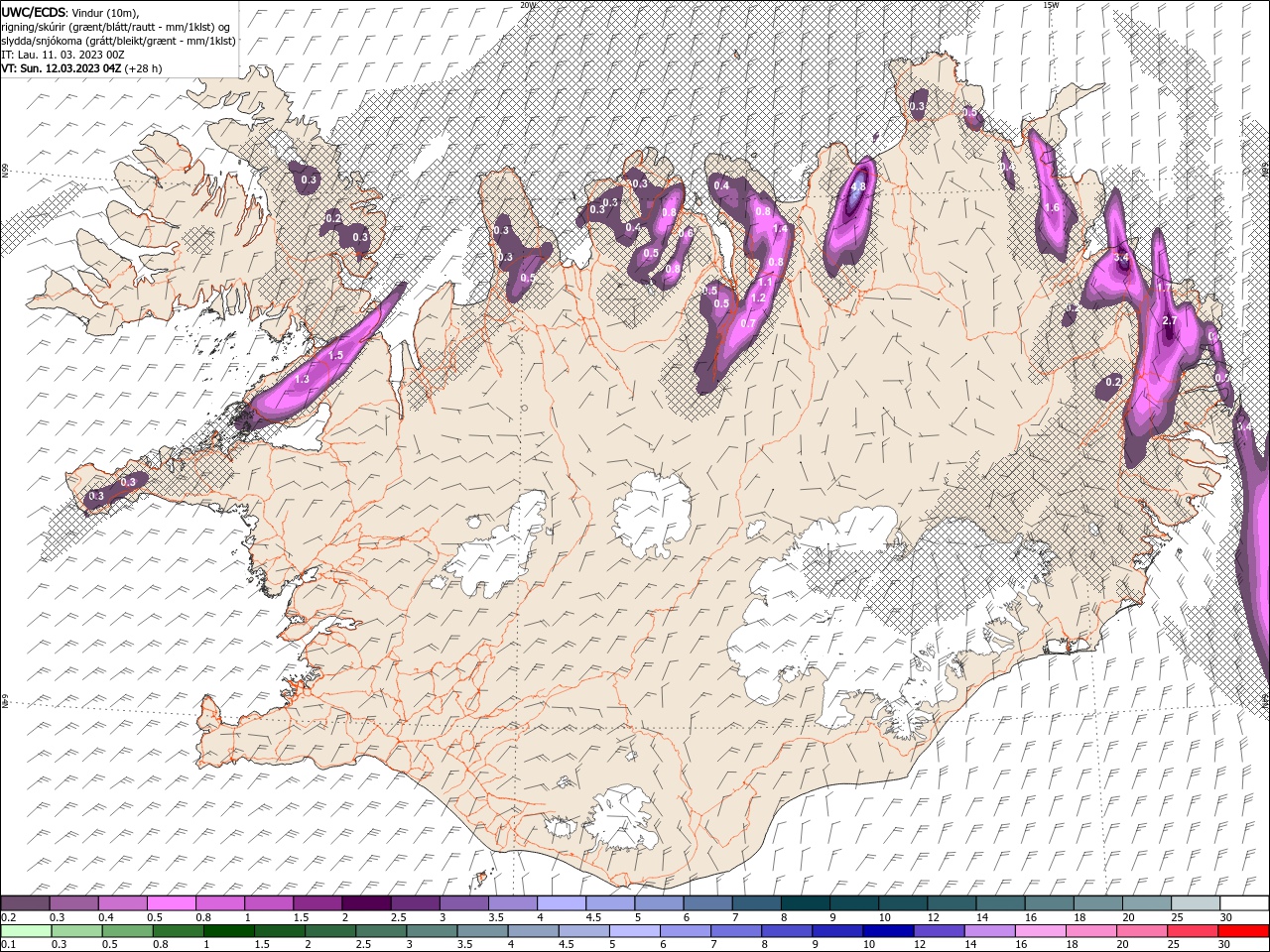Pick the dark teal top-row swatch between 8 and 9
This screenshot has width=1270, height=952.
coord(806,903)
